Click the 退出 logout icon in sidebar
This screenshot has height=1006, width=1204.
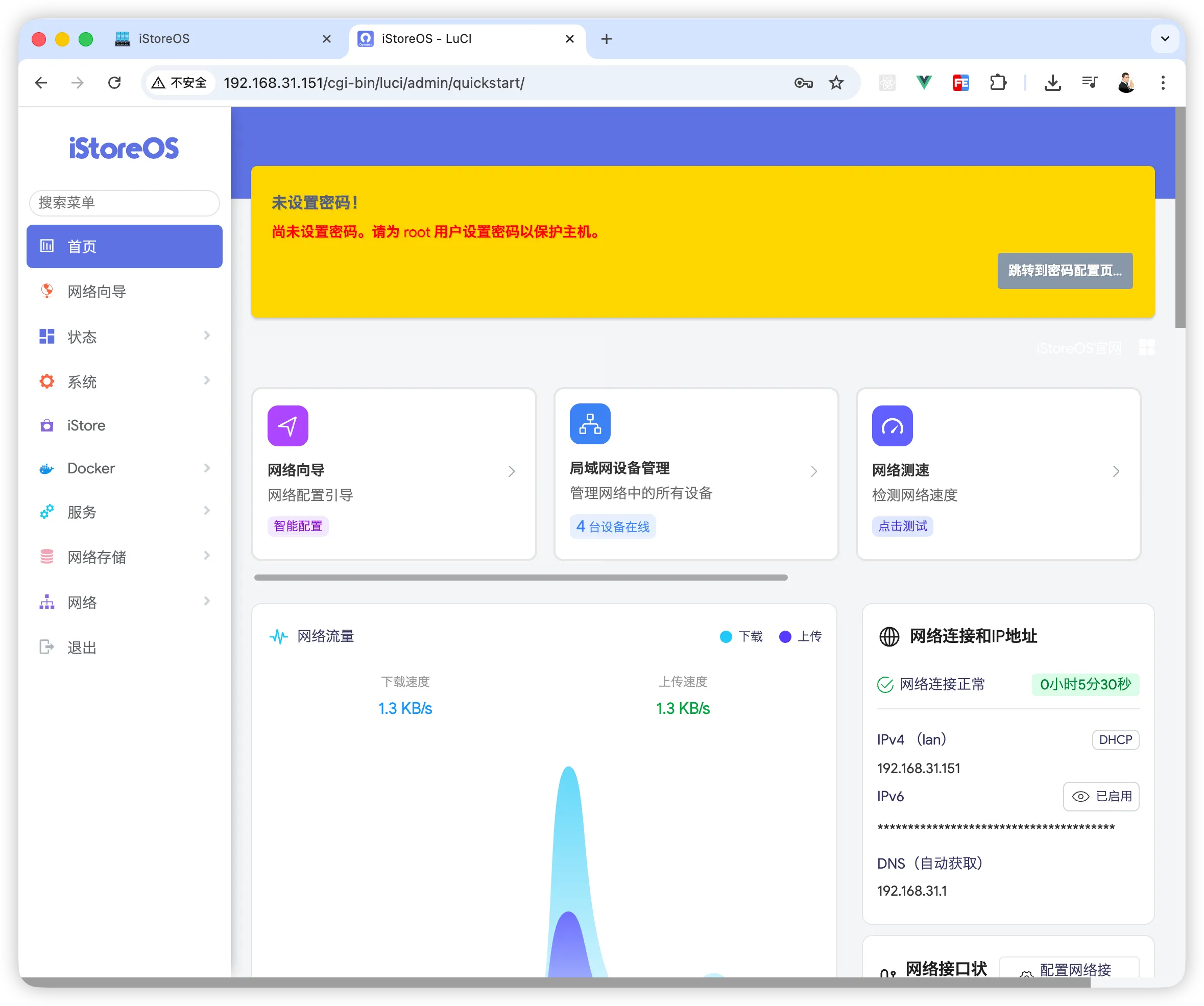[46, 647]
